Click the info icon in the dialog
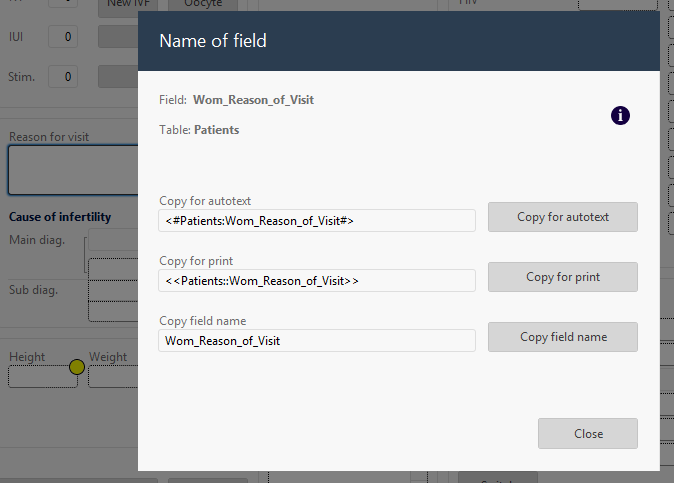The image size is (674, 483). coord(620,116)
